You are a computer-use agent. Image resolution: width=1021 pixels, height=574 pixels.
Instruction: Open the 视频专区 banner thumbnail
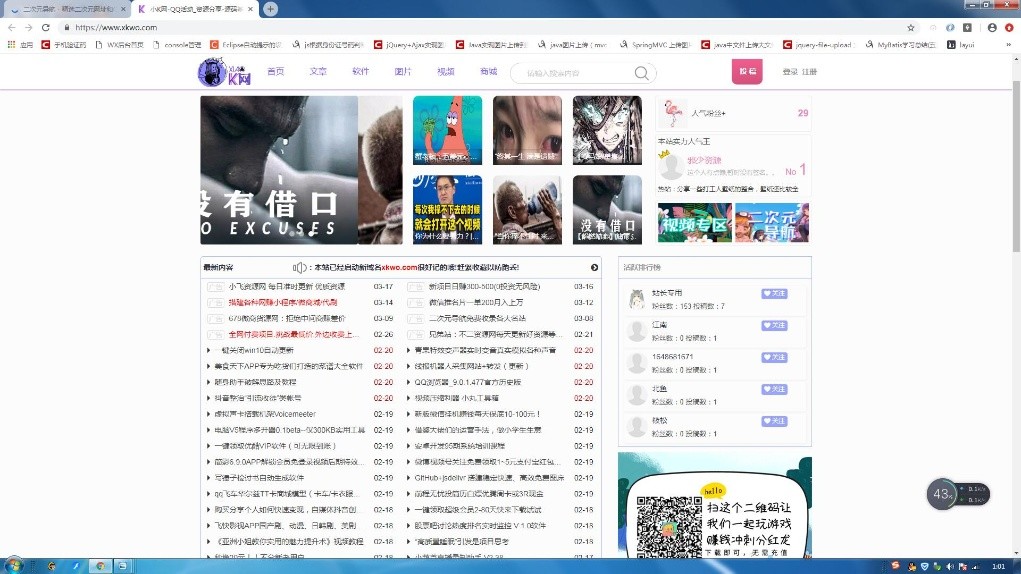[694, 223]
